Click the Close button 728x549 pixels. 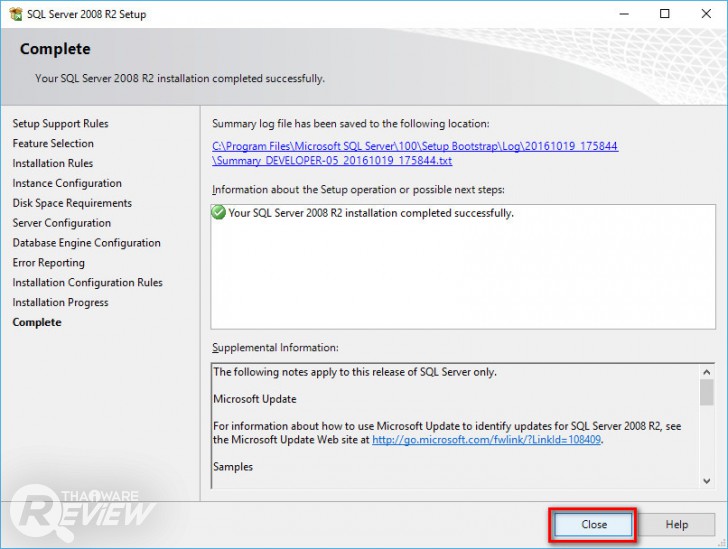click(593, 525)
